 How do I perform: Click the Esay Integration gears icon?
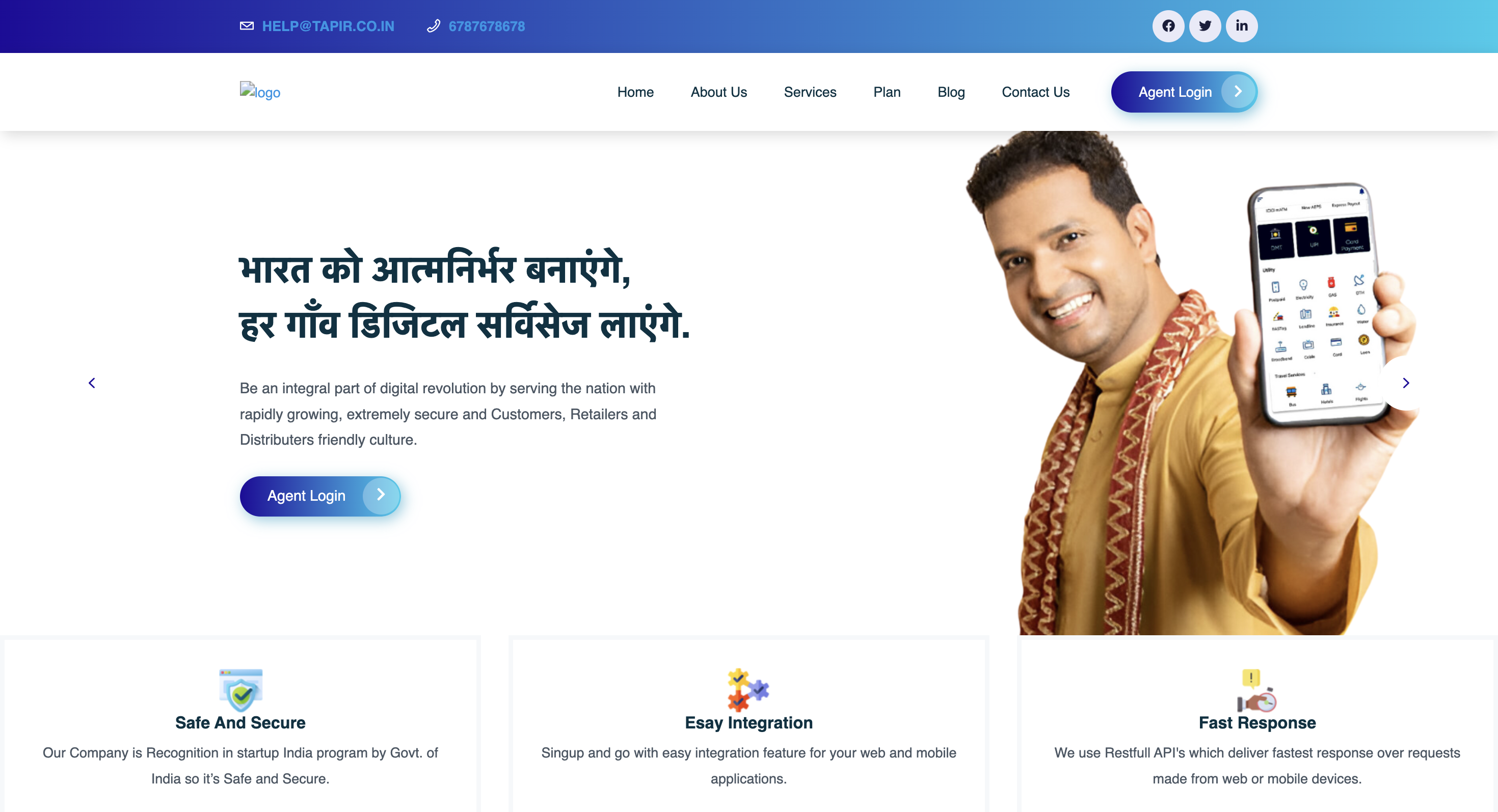tap(748, 690)
